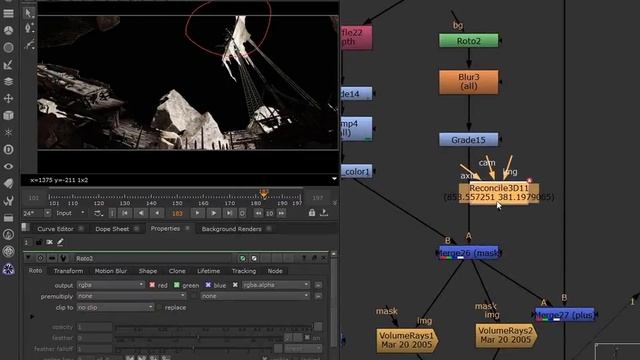
Task: Click the lock icon right of playback controls
Action: pyautogui.click(x=312, y=213)
